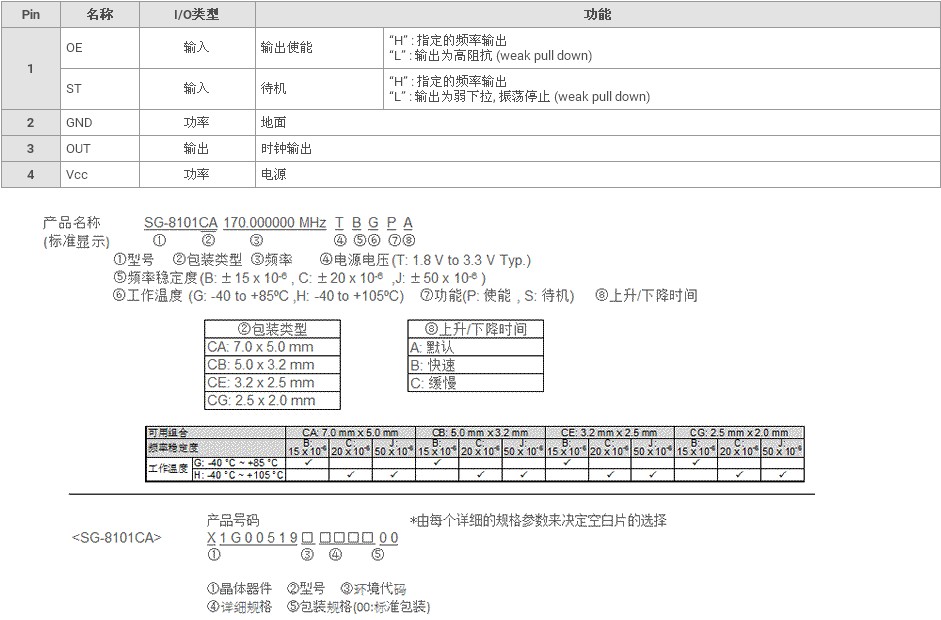
Task: Click the "⑤频率稳定度" legend line
Action: [x=299, y=278]
